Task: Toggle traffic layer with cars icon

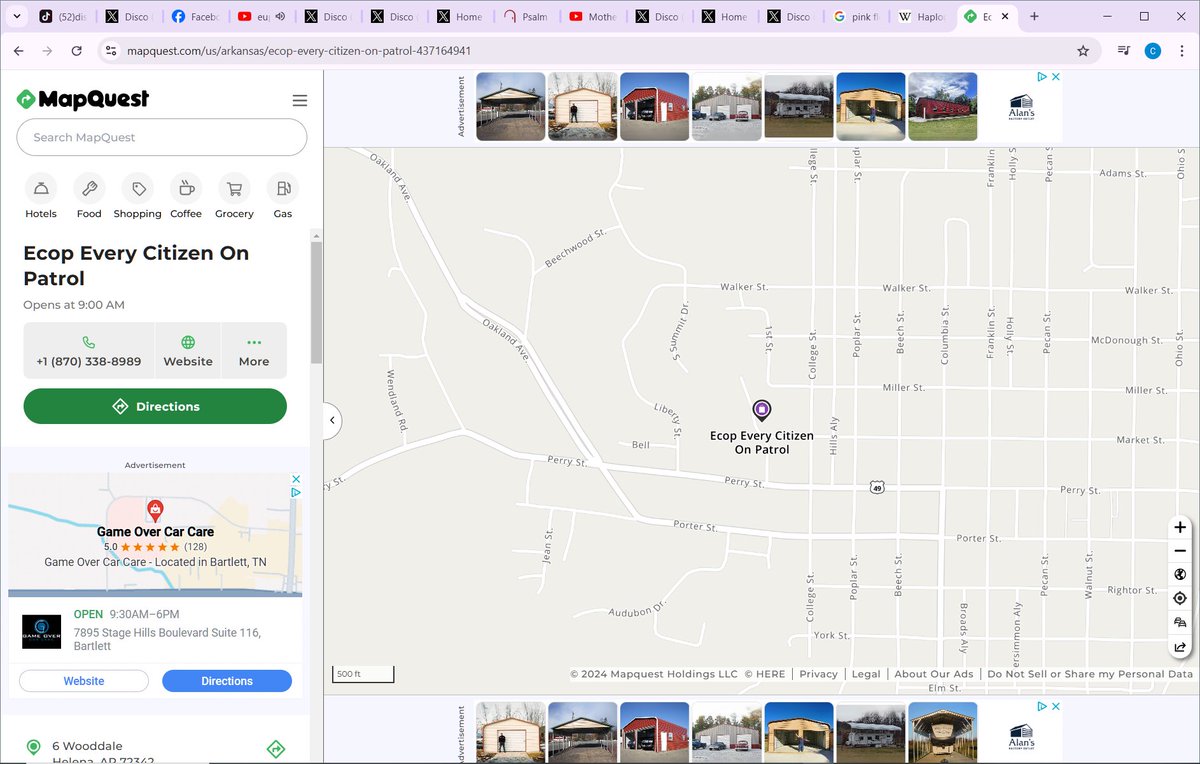Action: [1180, 623]
